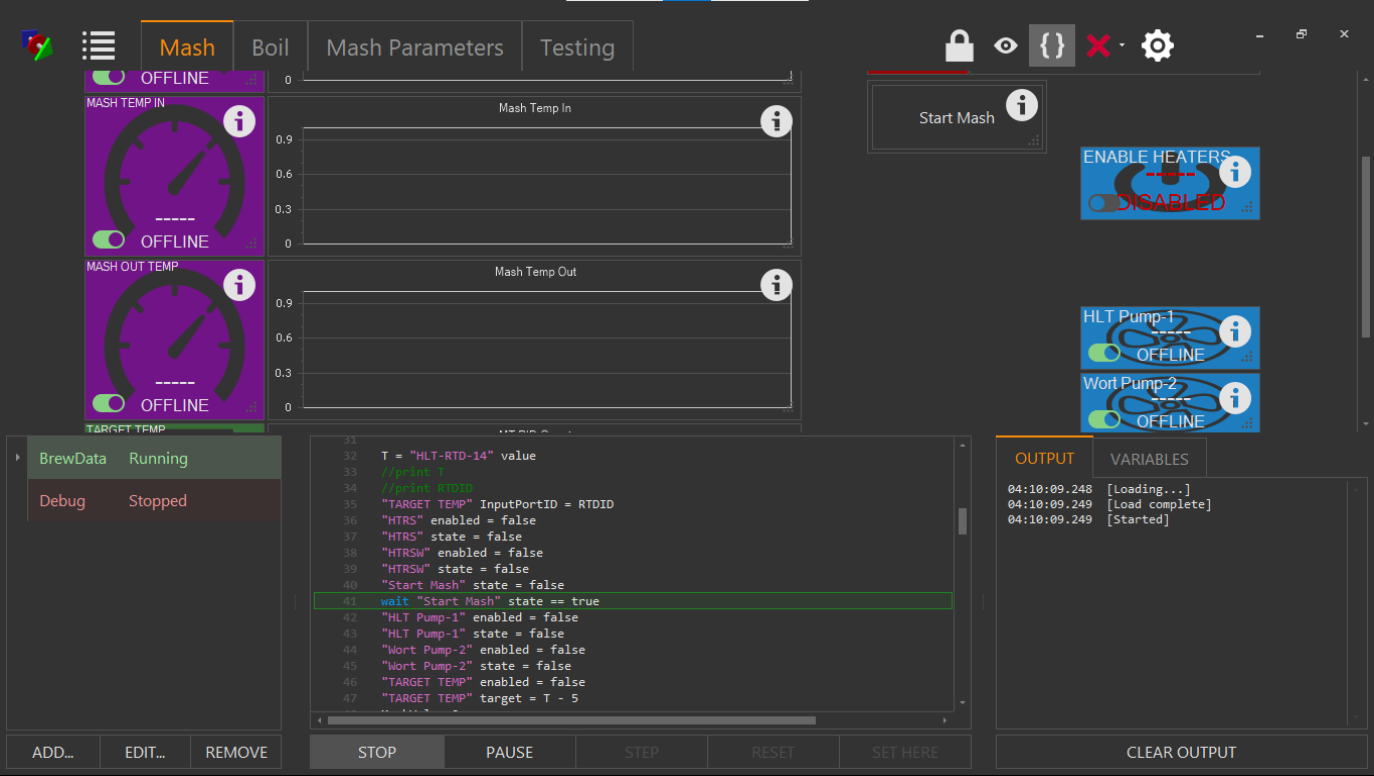
Task: Click code line 35 TARGET TEMP InputPortID
Action: pyautogui.click(x=497, y=504)
